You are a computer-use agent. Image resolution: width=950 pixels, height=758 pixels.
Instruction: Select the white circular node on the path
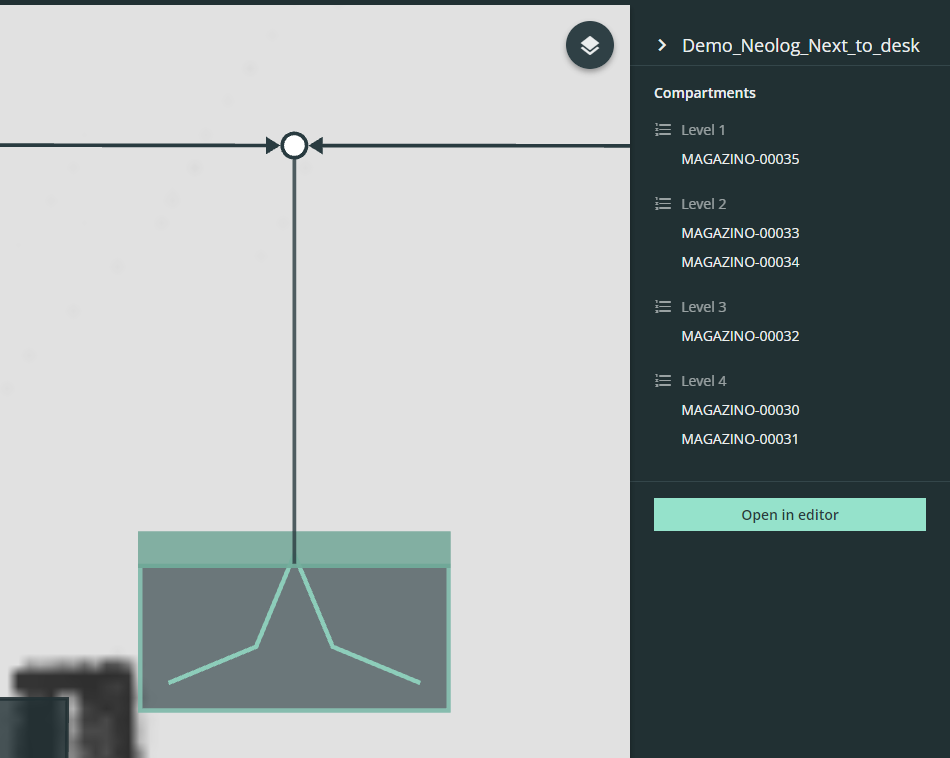[294, 146]
